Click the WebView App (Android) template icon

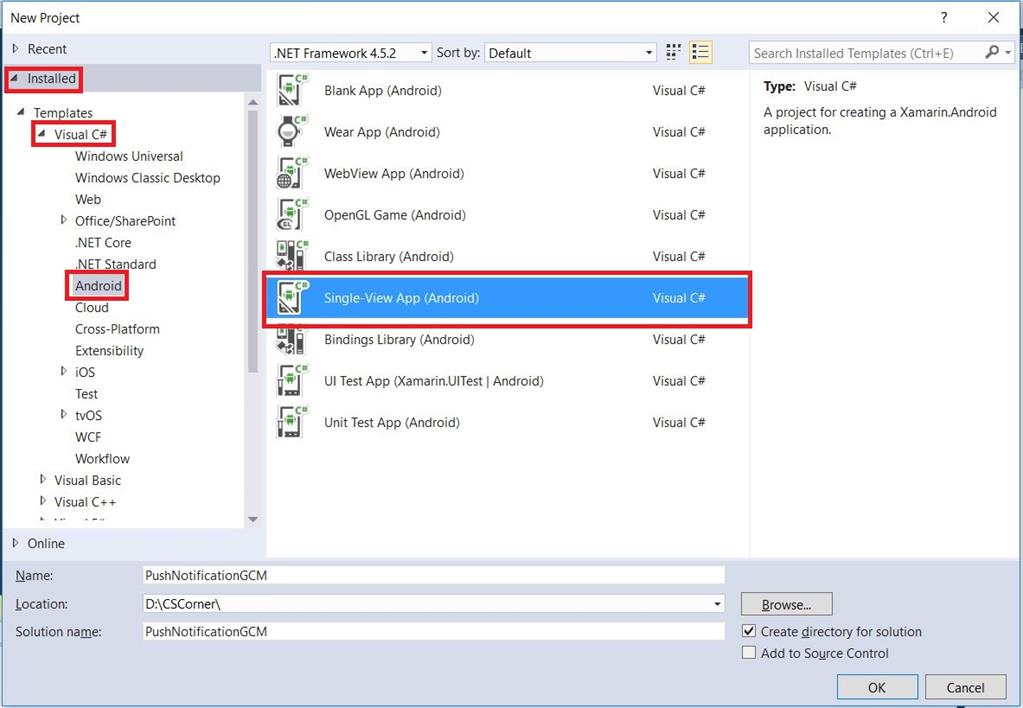(292, 174)
